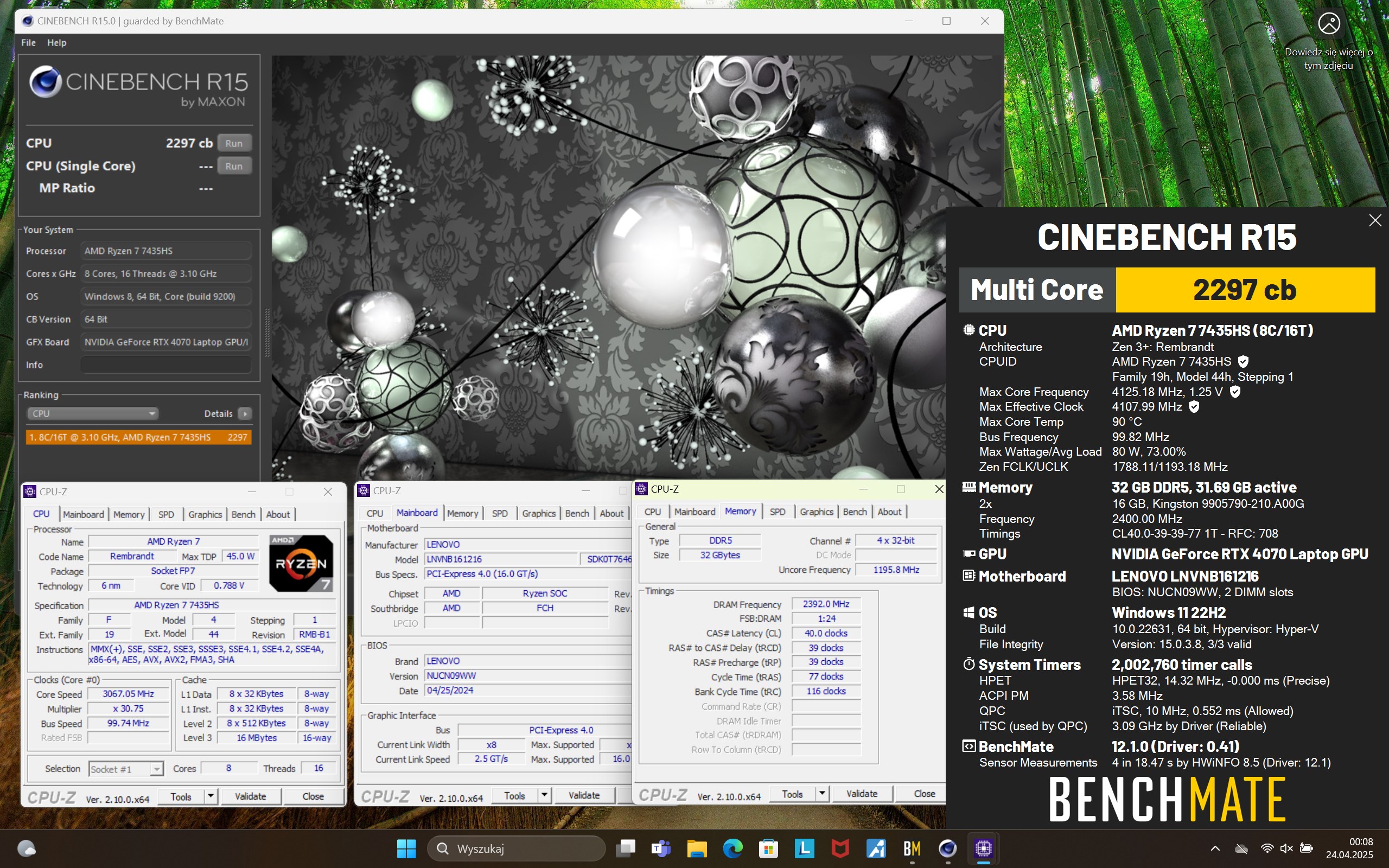The height and width of the screenshot is (868, 1389).
Task: Click the Windows OS icon in BenchMate panel
Action: 969,612
